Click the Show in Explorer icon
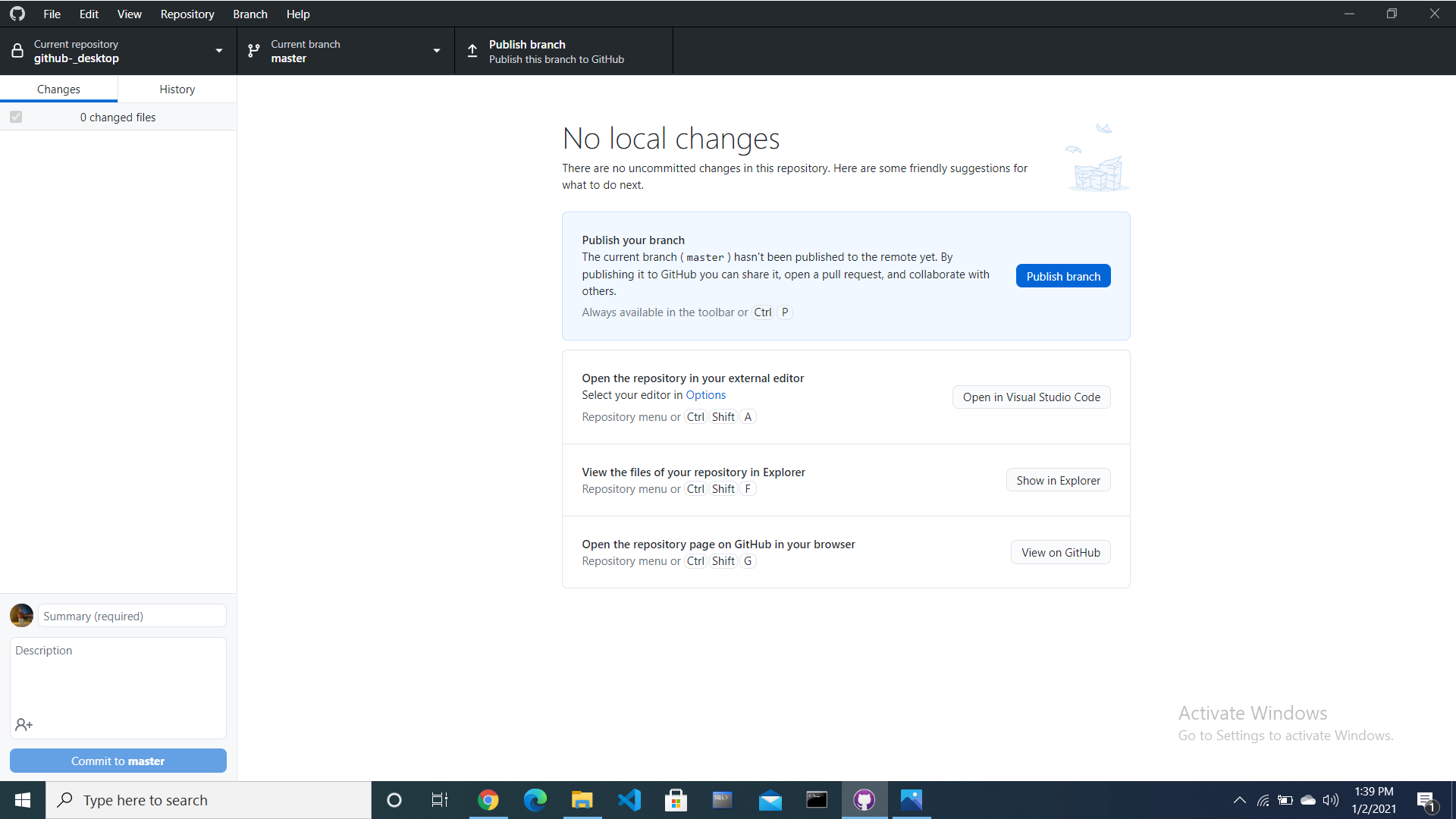Viewport: 1456px width, 819px height. tap(1058, 480)
